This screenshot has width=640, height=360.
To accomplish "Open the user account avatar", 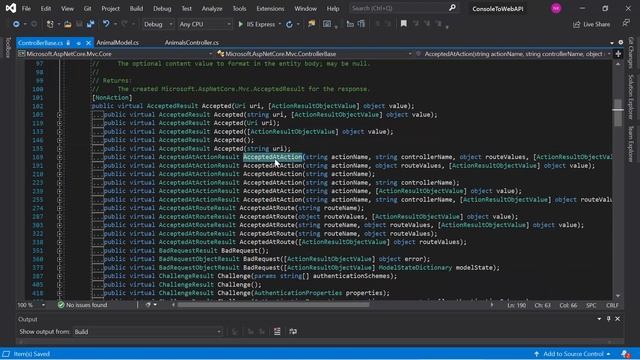I will pos(556,8).
